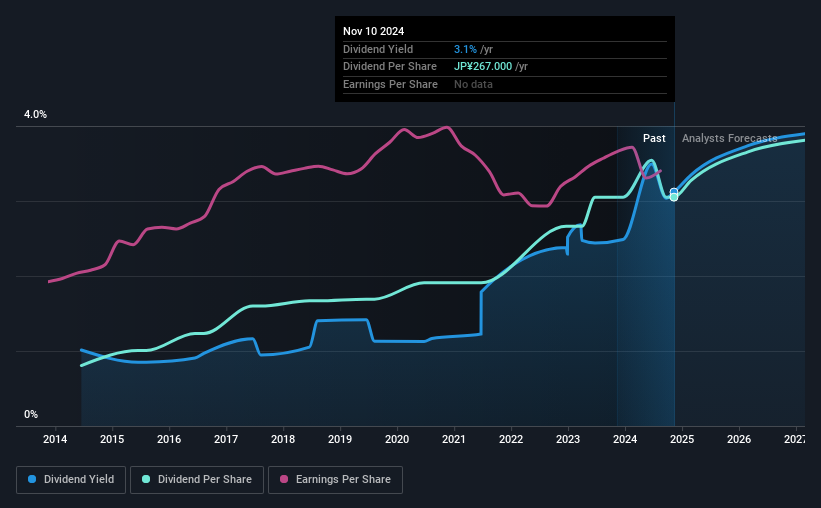Image resolution: width=821 pixels, height=508 pixels.
Task: Click the 2025 x-axis year label
Action: [x=682, y=439]
